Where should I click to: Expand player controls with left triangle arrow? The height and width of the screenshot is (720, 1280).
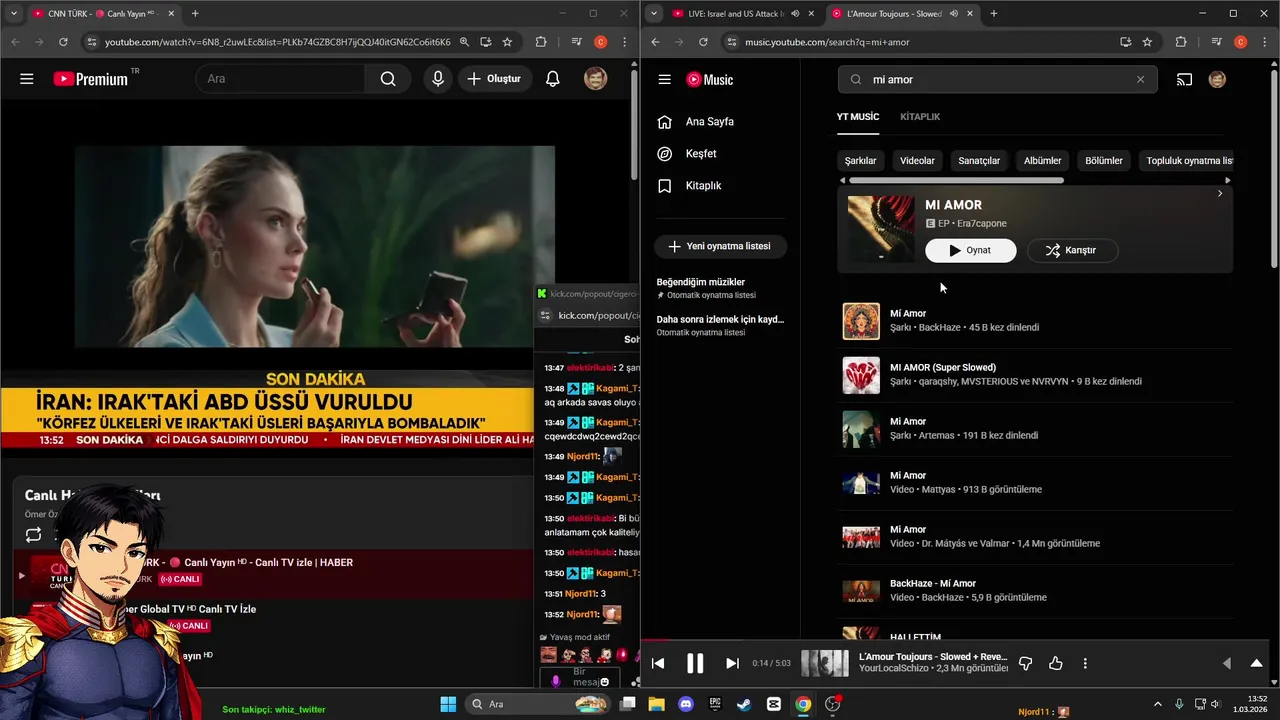[x=1227, y=663]
